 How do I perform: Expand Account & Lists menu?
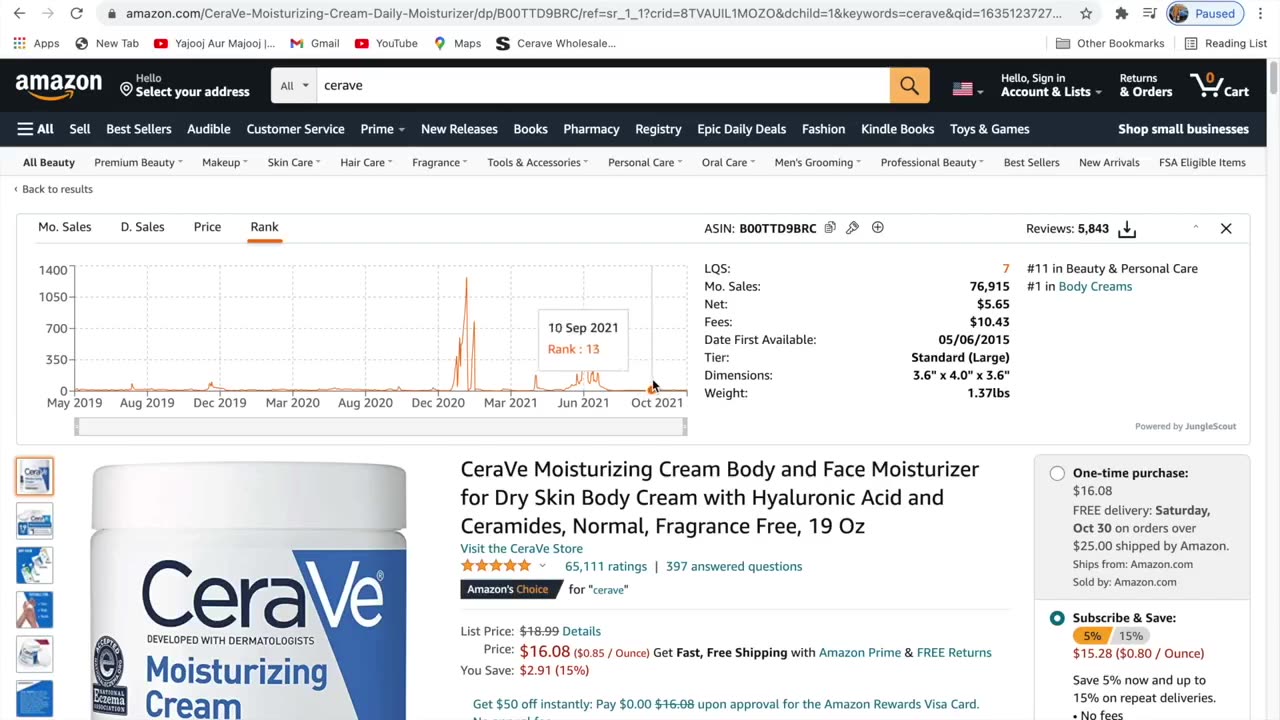pos(1051,85)
